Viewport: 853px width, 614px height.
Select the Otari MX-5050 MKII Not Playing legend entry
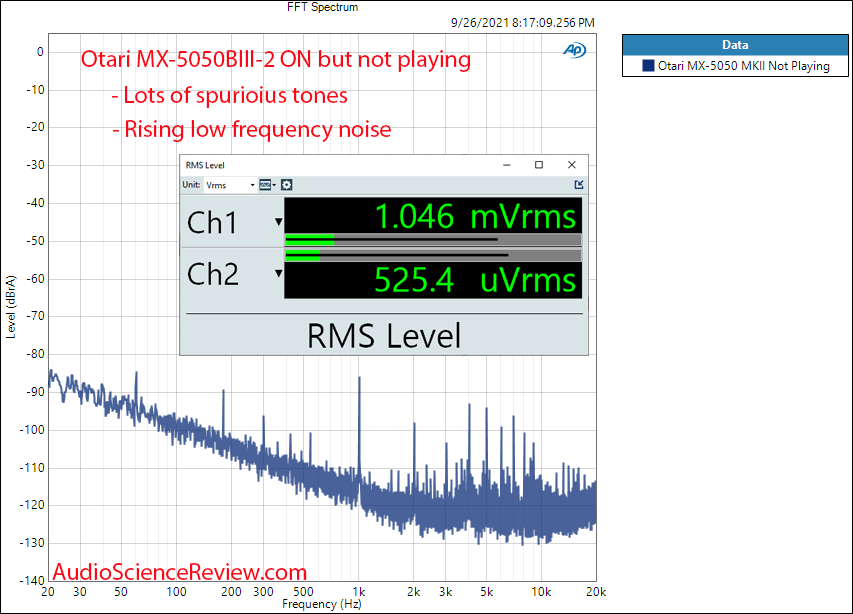(735, 66)
